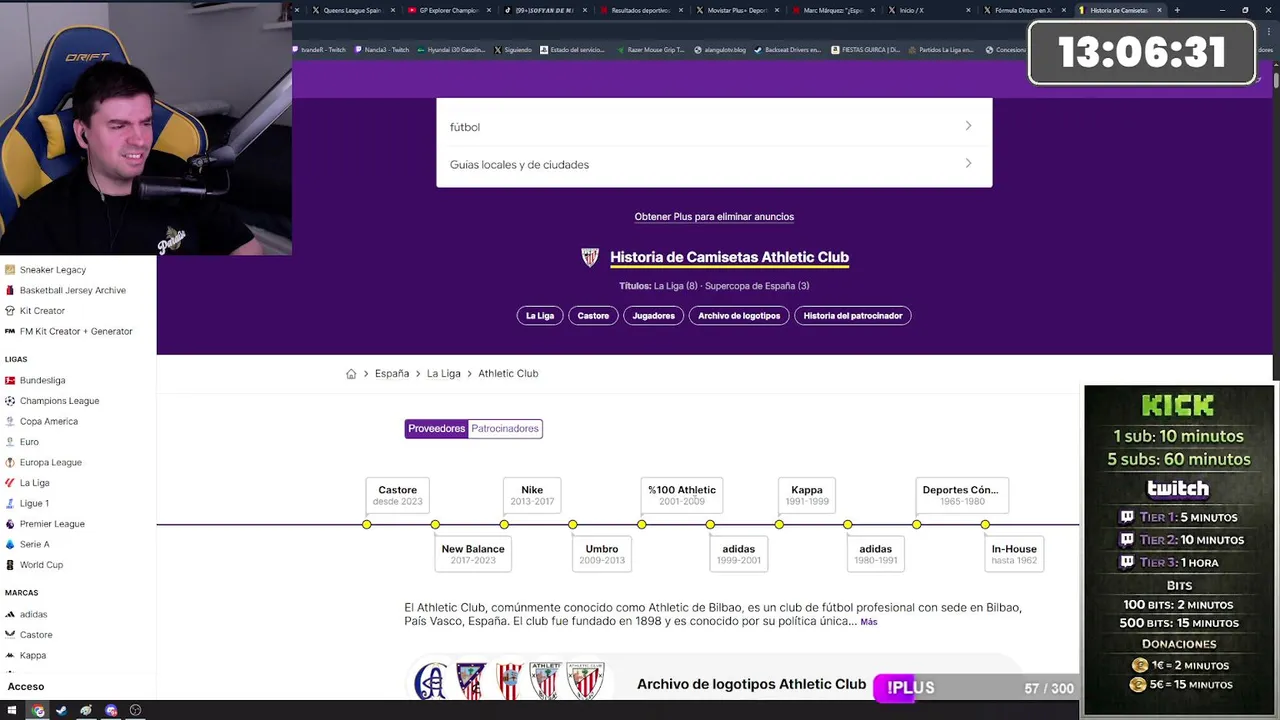
Task: Open Acceso at sidebar bottom
Action: point(26,687)
